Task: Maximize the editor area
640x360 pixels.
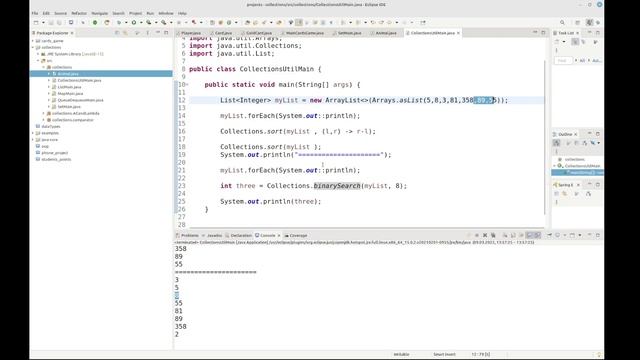Action: pyautogui.click(x=543, y=33)
